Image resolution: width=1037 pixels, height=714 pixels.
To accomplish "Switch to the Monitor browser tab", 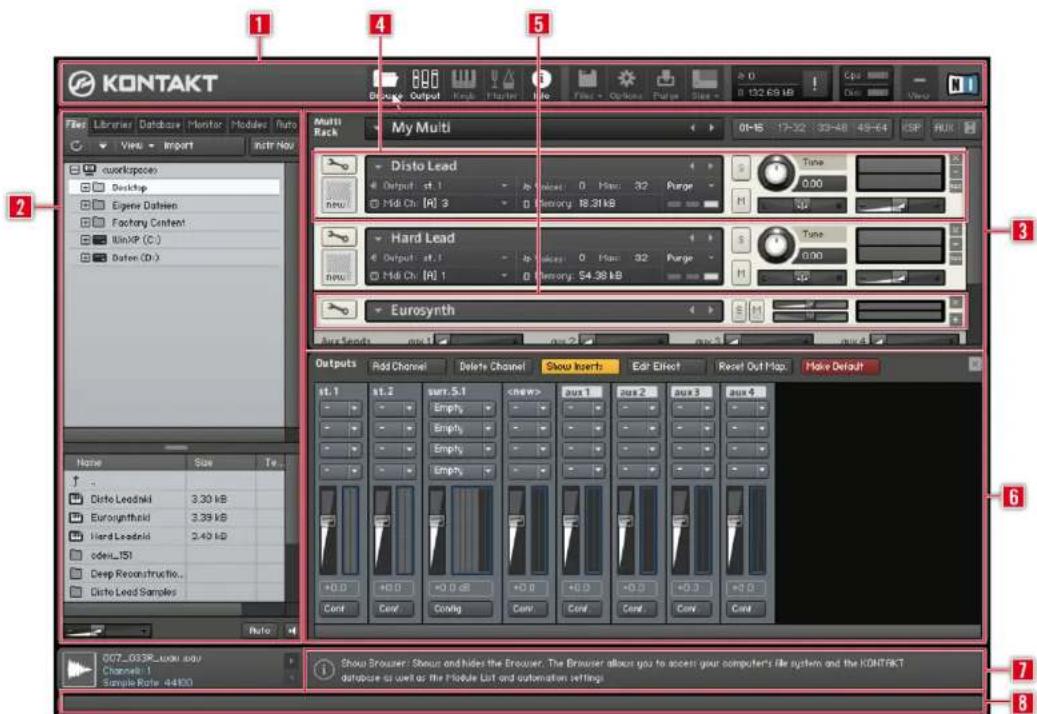I will click(x=205, y=124).
